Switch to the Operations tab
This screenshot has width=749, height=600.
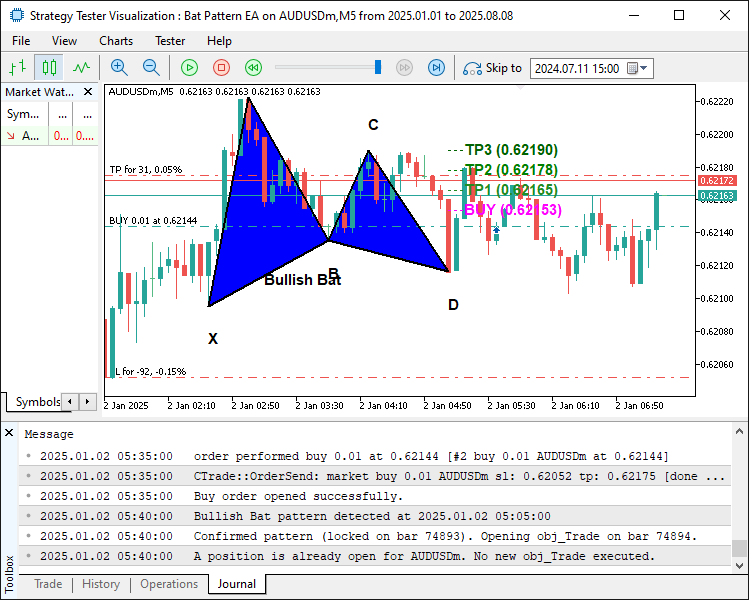tap(169, 584)
